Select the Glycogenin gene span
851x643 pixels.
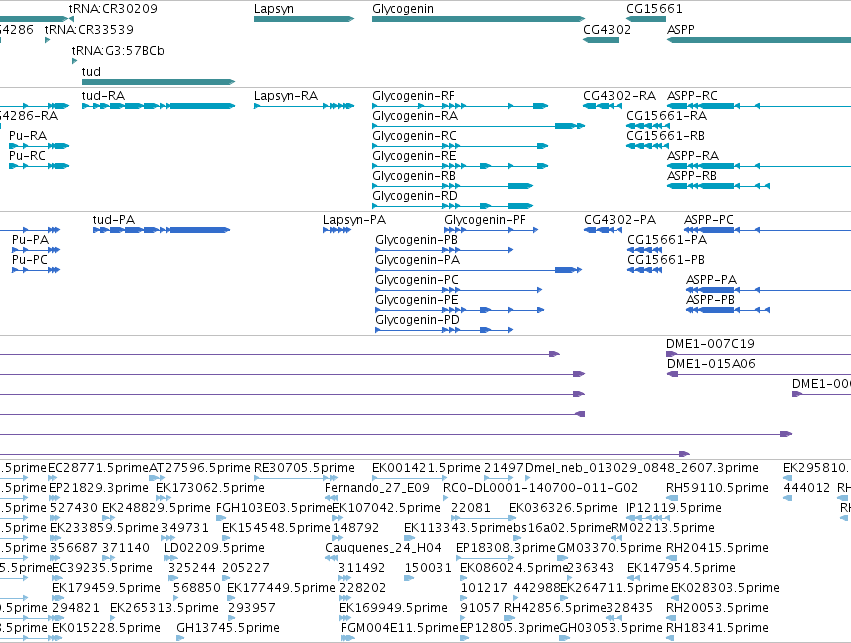pyautogui.click(x=478, y=19)
